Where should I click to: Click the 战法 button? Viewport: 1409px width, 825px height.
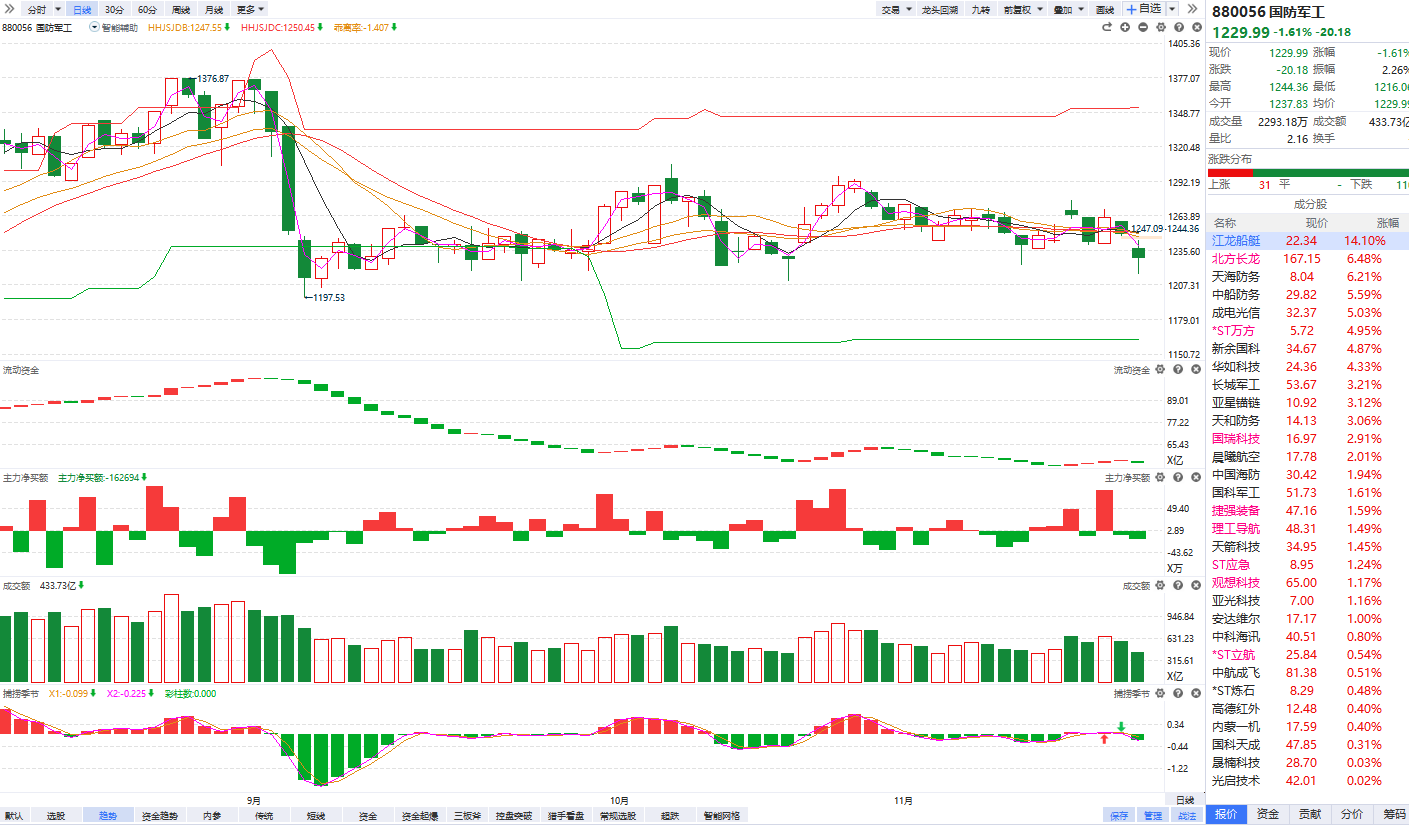click(x=1186, y=816)
